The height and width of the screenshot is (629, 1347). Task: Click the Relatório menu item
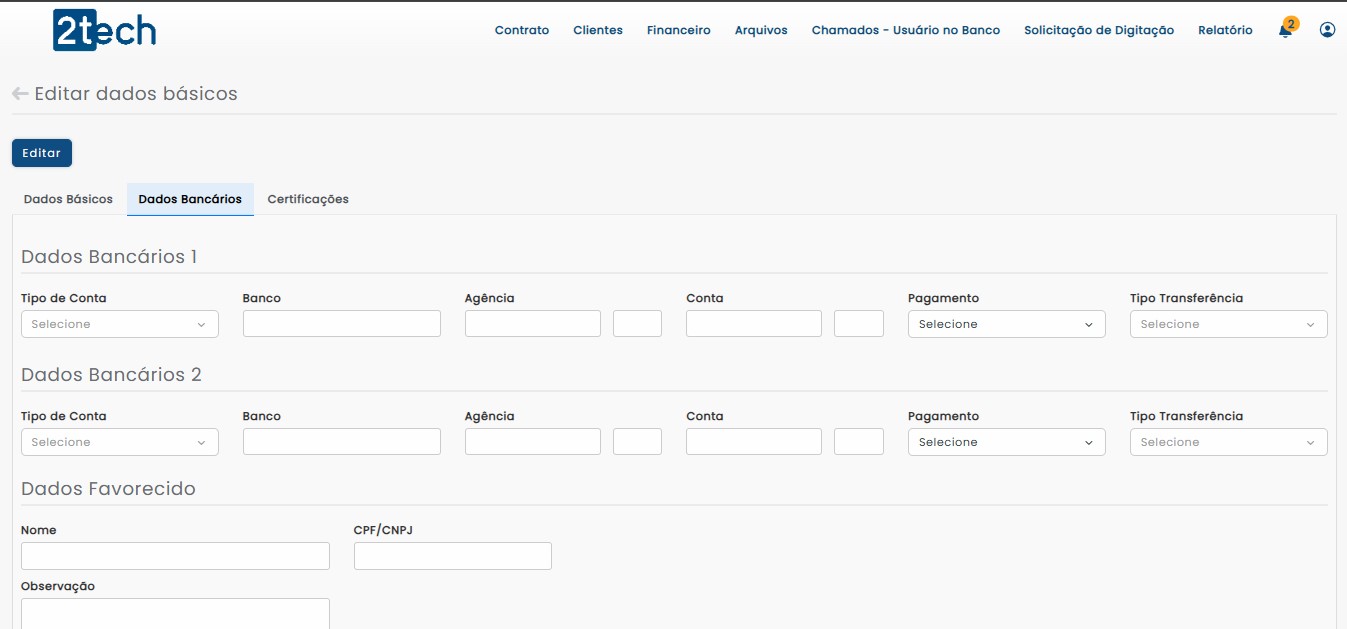(1225, 30)
